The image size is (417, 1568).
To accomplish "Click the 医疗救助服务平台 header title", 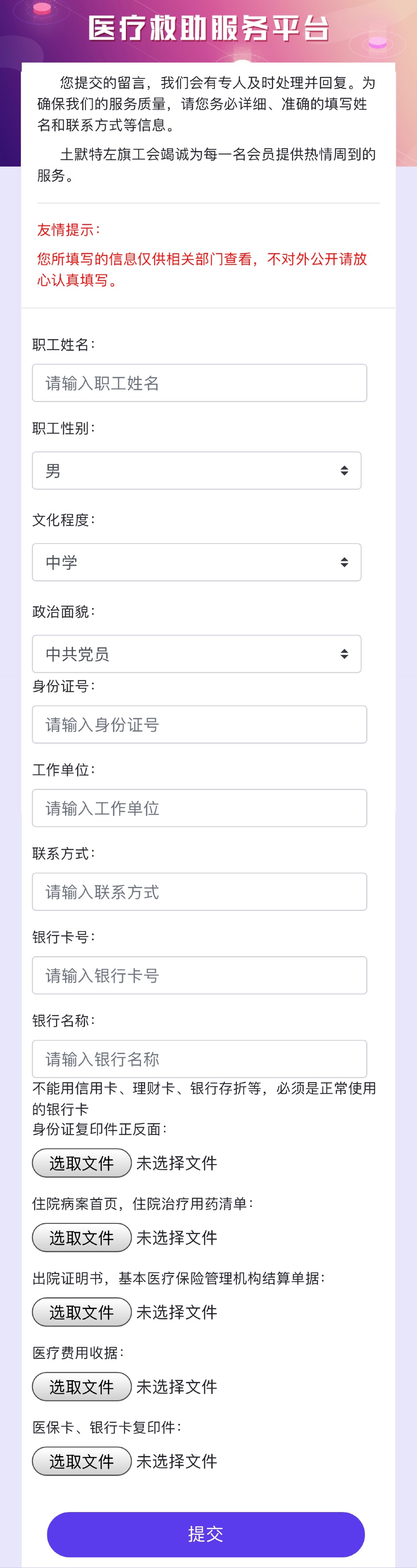I will (x=209, y=29).
